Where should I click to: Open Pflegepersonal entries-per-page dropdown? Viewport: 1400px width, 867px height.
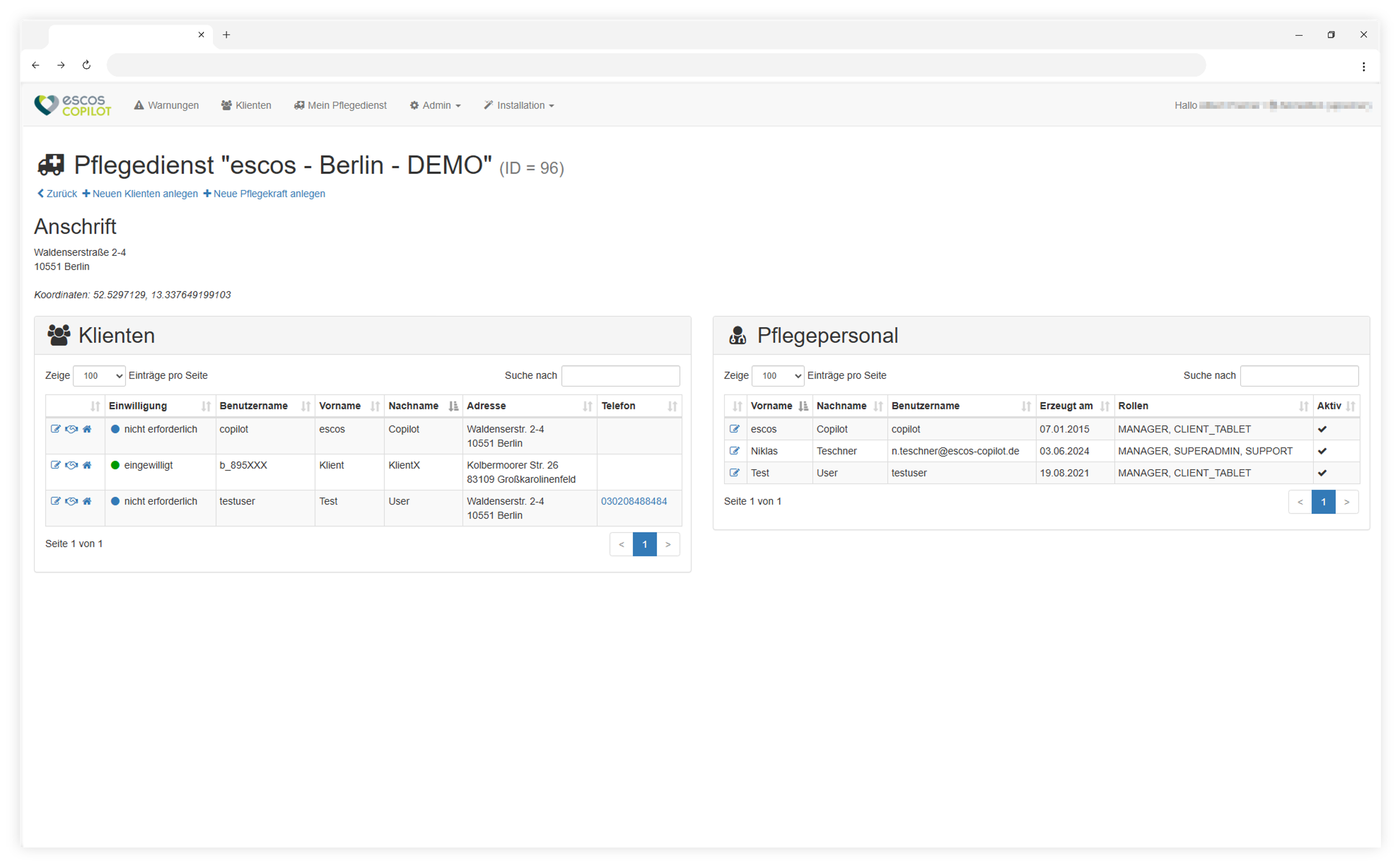click(778, 375)
